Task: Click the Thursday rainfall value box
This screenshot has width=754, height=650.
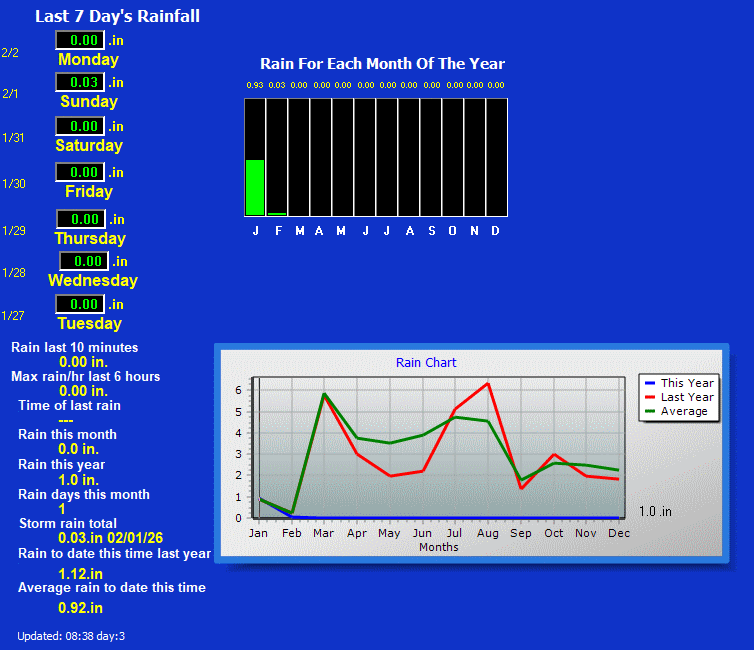Action: [x=81, y=219]
